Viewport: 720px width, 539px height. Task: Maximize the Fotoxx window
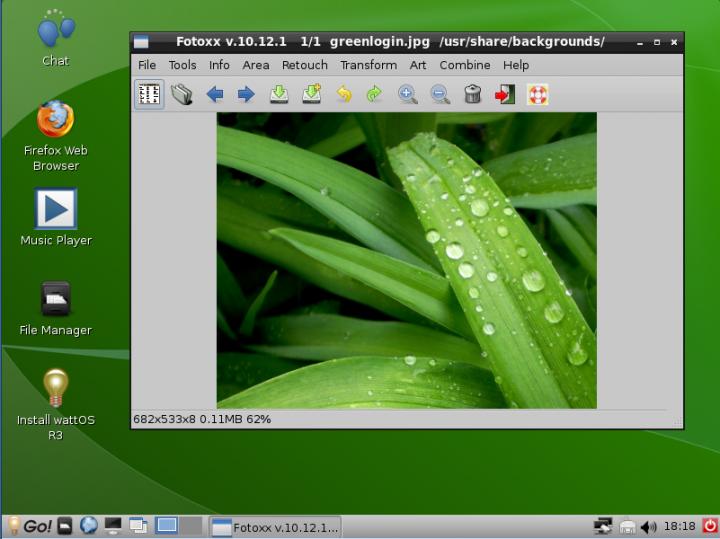[657, 42]
